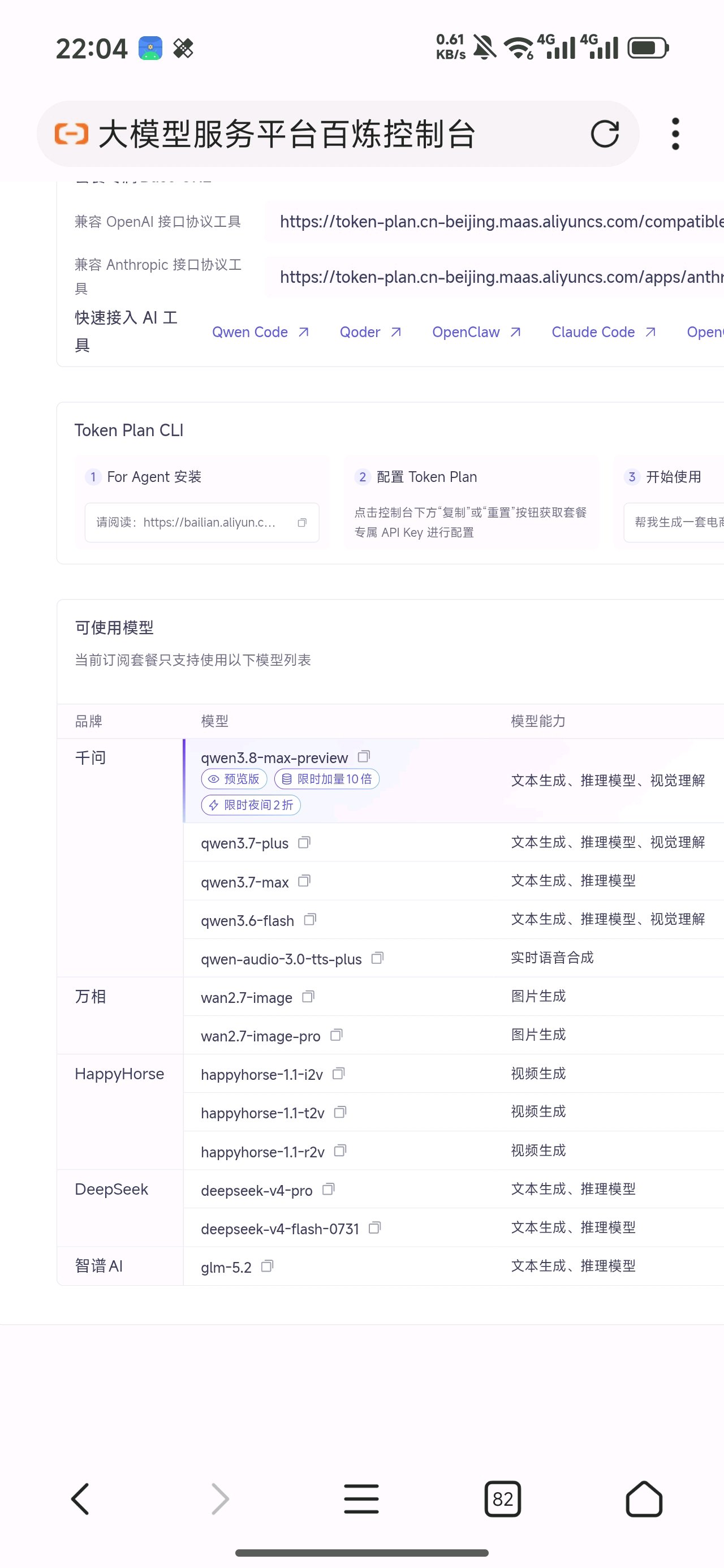Click the 预览版 tag under qwen3.8-max-preview
Viewport: 724px width, 1568px height.
pyautogui.click(x=234, y=779)
